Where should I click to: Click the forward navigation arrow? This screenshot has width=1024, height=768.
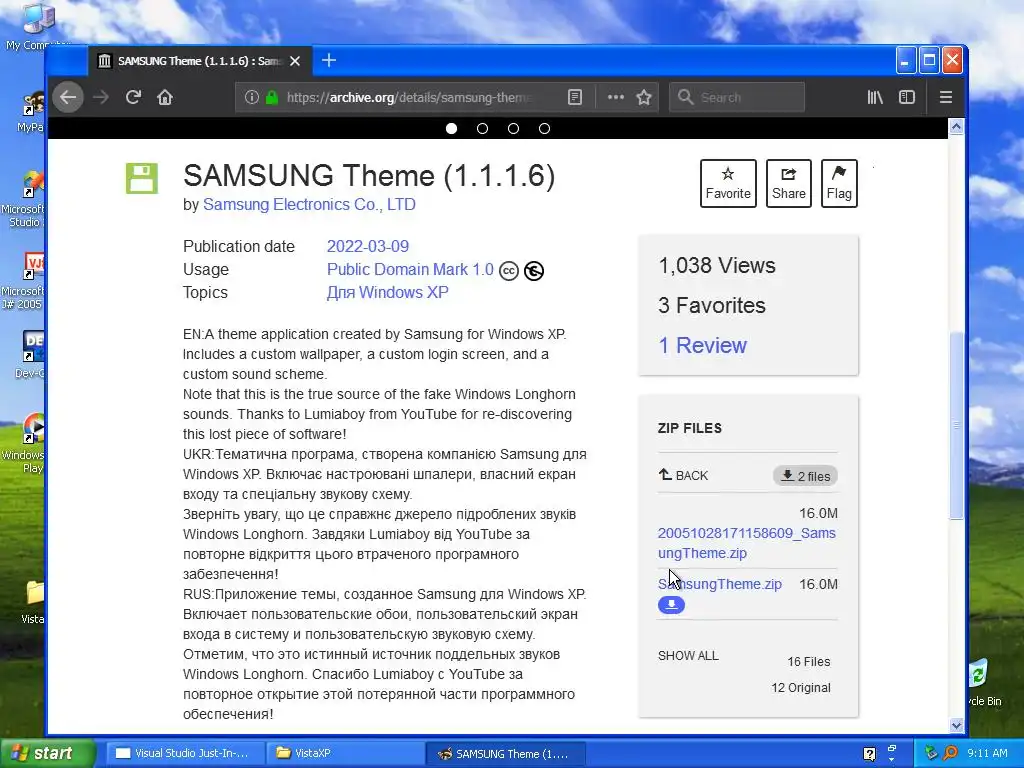point(101,97)
